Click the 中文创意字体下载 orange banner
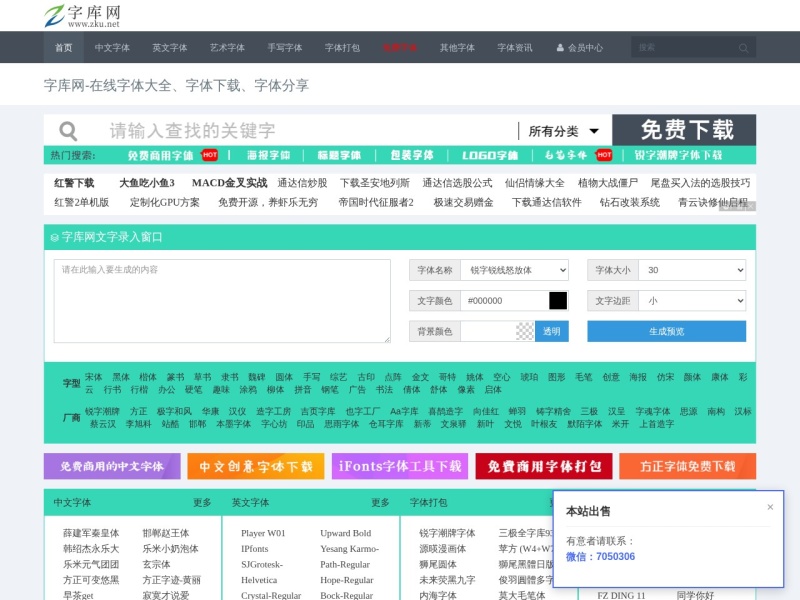 tap(256, 466)
